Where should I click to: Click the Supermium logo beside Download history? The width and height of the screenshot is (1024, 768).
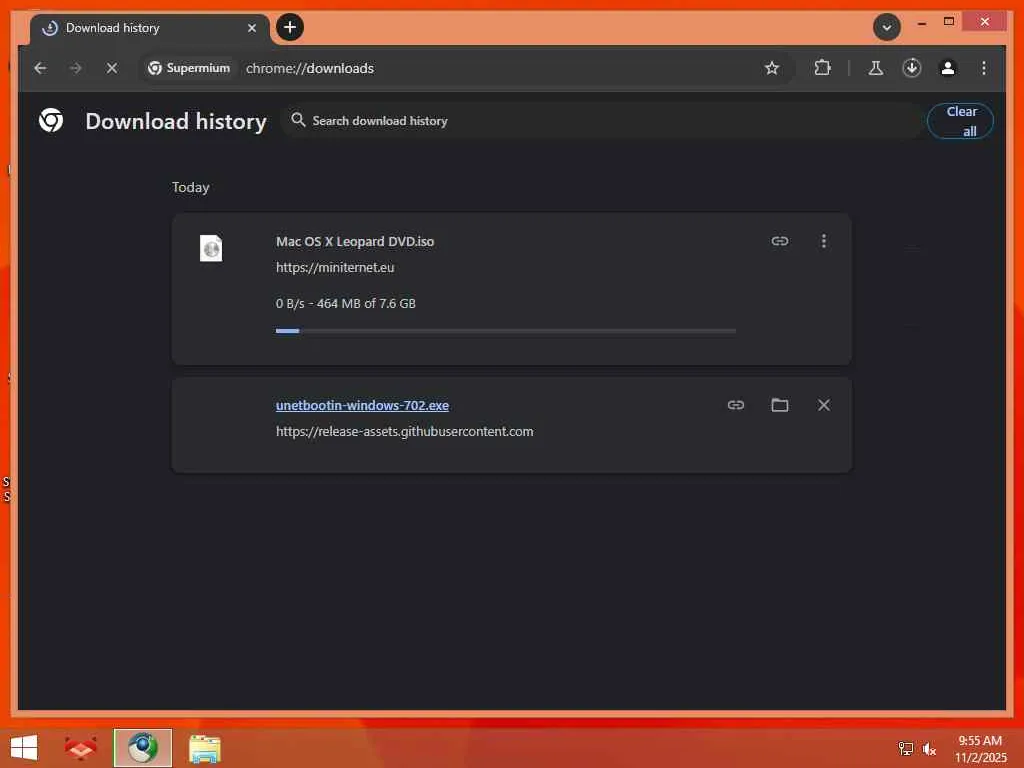pos(51,121)
